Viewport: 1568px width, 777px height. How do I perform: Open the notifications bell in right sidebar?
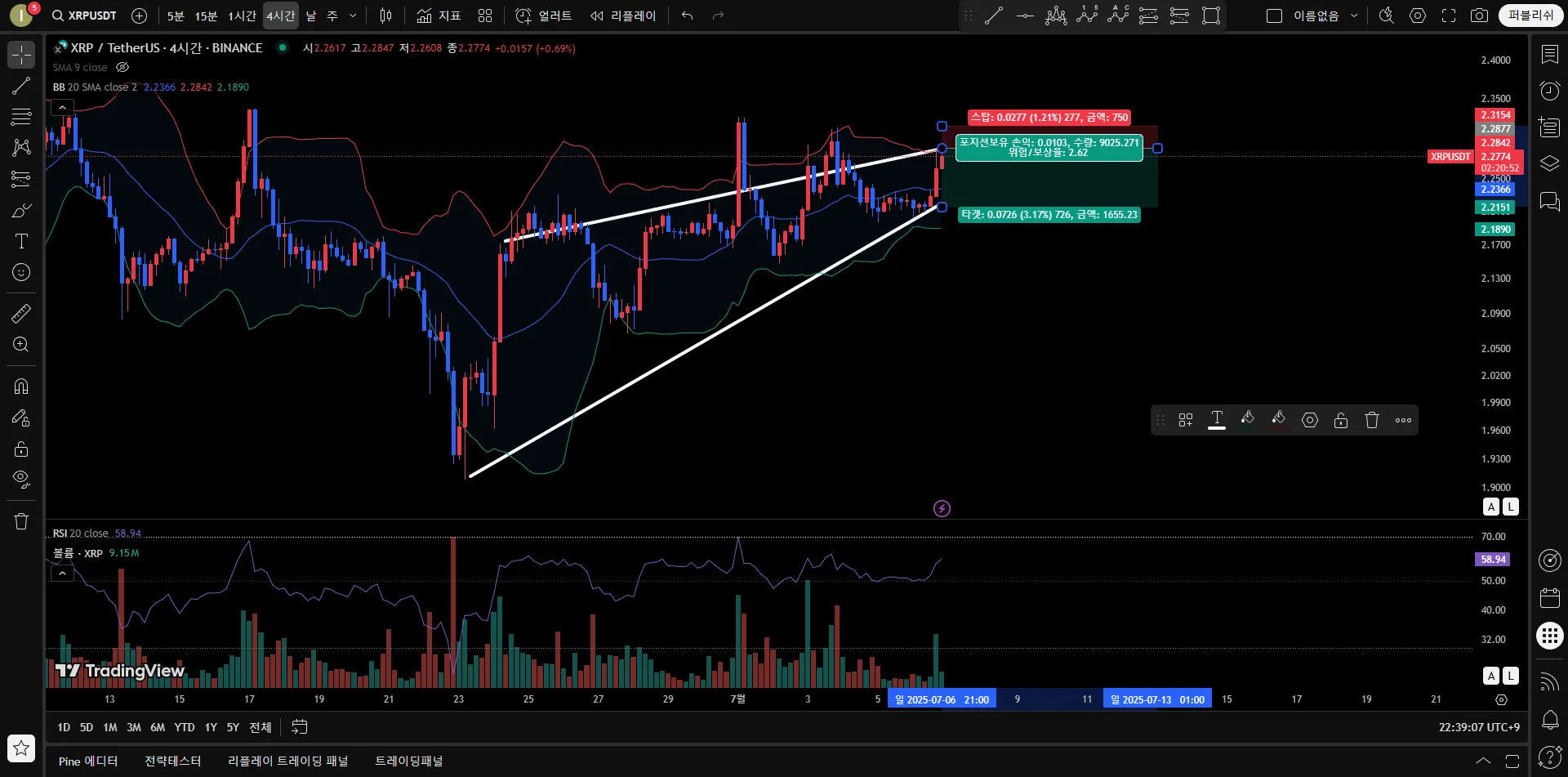click(1549, 720)
